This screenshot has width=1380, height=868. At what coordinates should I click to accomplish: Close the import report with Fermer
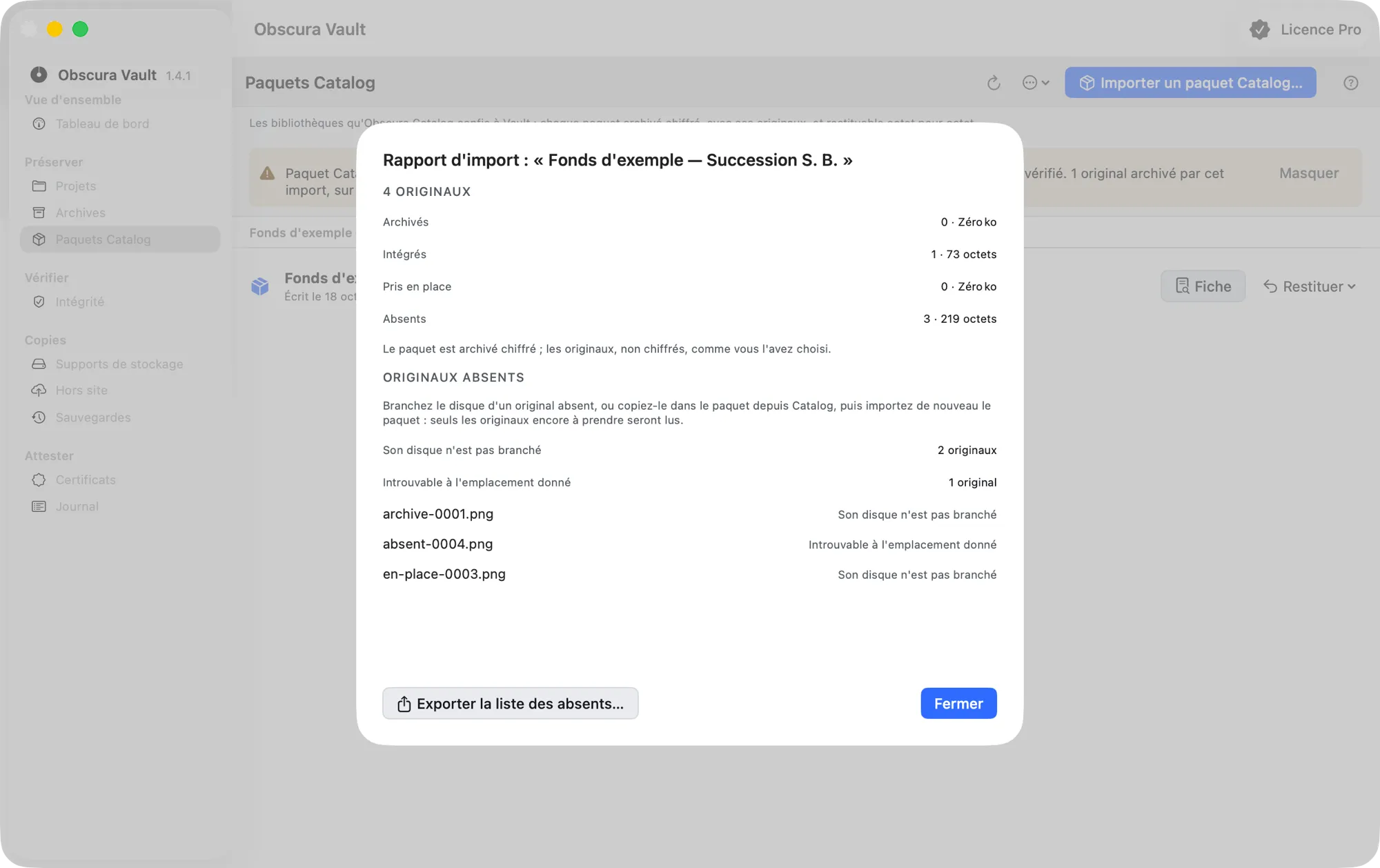[958, 703]
